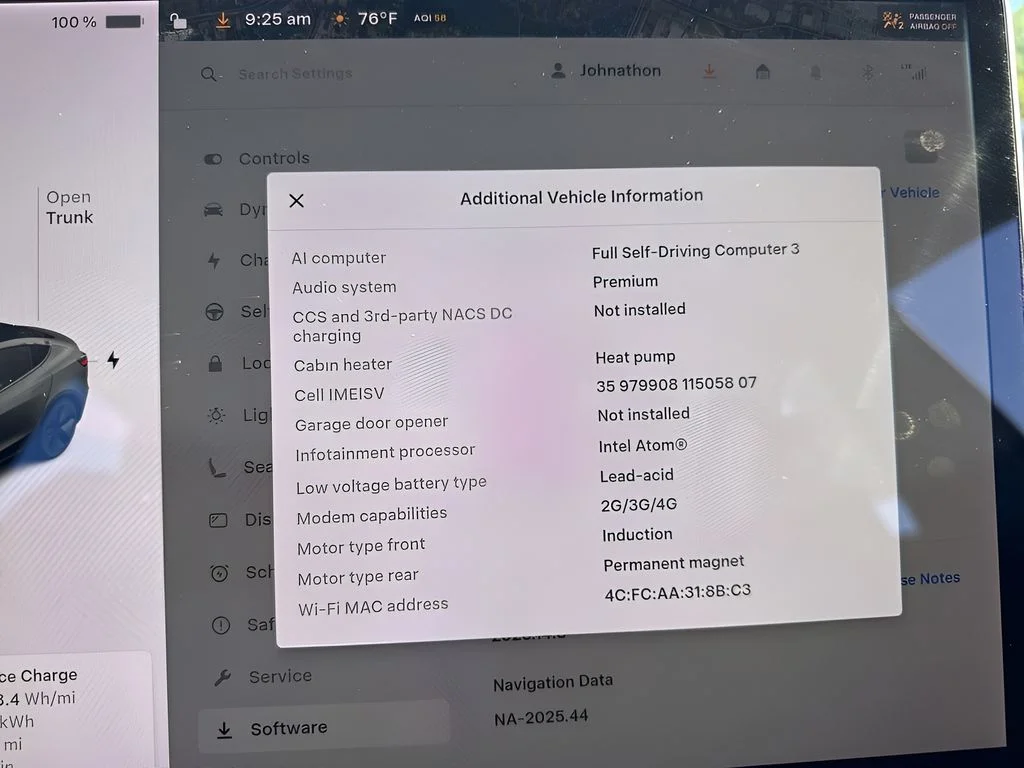Tap the Passenger Airbag Off indicator
Screen dimensions: 1024x768
point(920,21)
